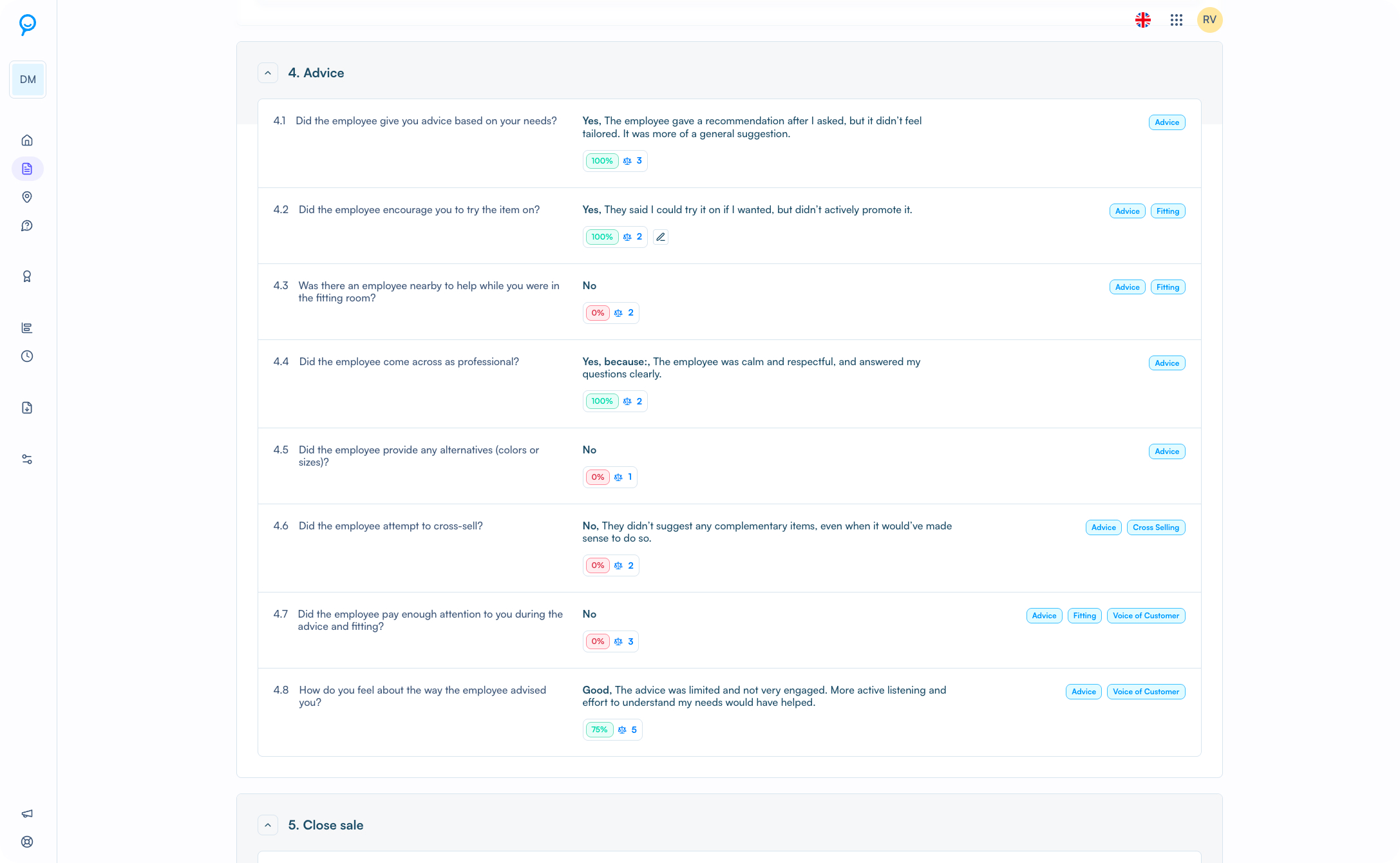The height and width of the screenshot is (863, 1400).
Task: Click the 100% score badge on question 4.2
Action: click(602, 237)
